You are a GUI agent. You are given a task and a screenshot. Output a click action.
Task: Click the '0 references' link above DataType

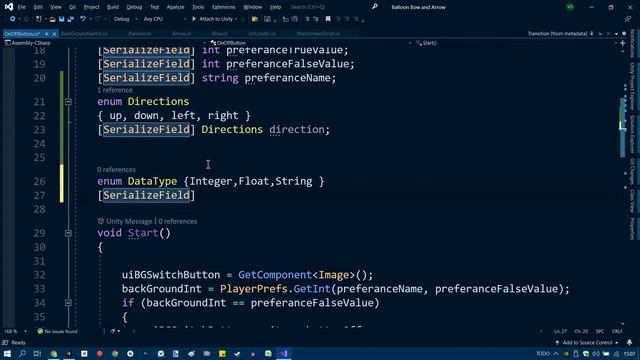coord(116,169)
